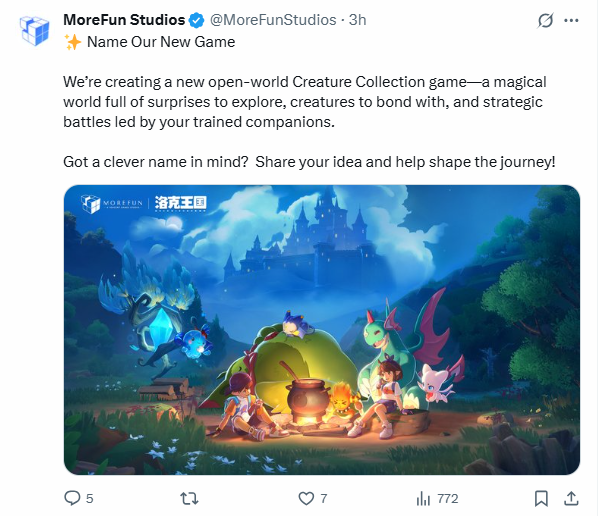598x516 pixels.
Task: View post analytics bar chart icon
Action: (423, 498)
